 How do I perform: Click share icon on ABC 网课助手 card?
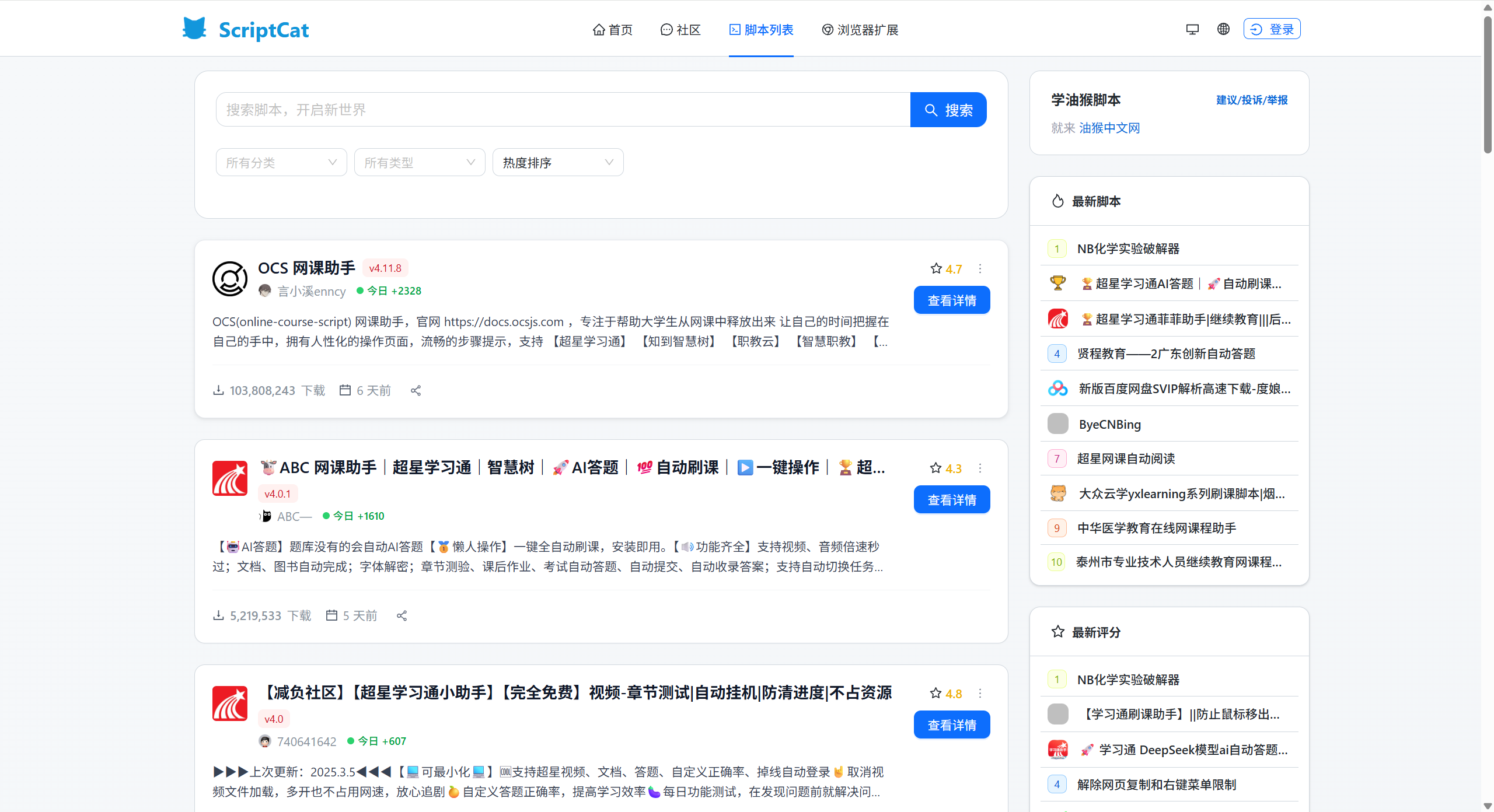[x=402, y=615]
